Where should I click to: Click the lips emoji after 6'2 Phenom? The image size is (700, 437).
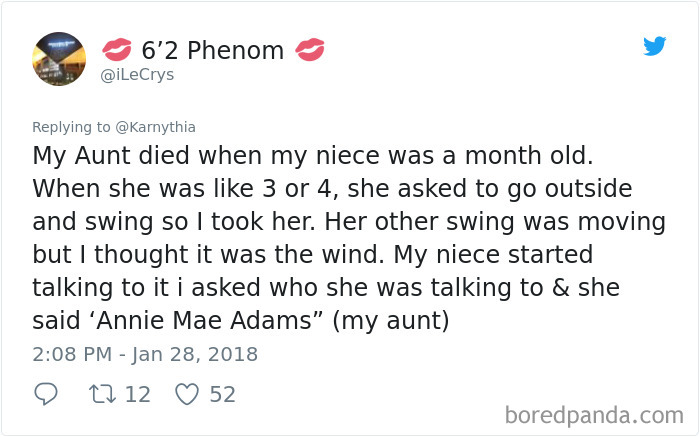click(309, 49)
